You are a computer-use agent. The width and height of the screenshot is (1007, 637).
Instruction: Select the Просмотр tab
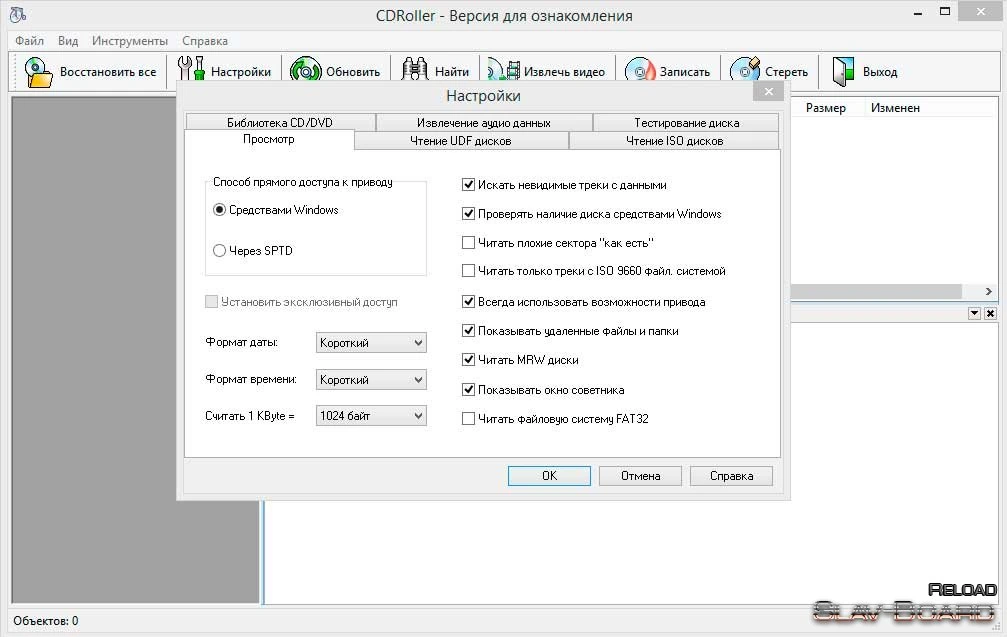(x=268, y=139)
